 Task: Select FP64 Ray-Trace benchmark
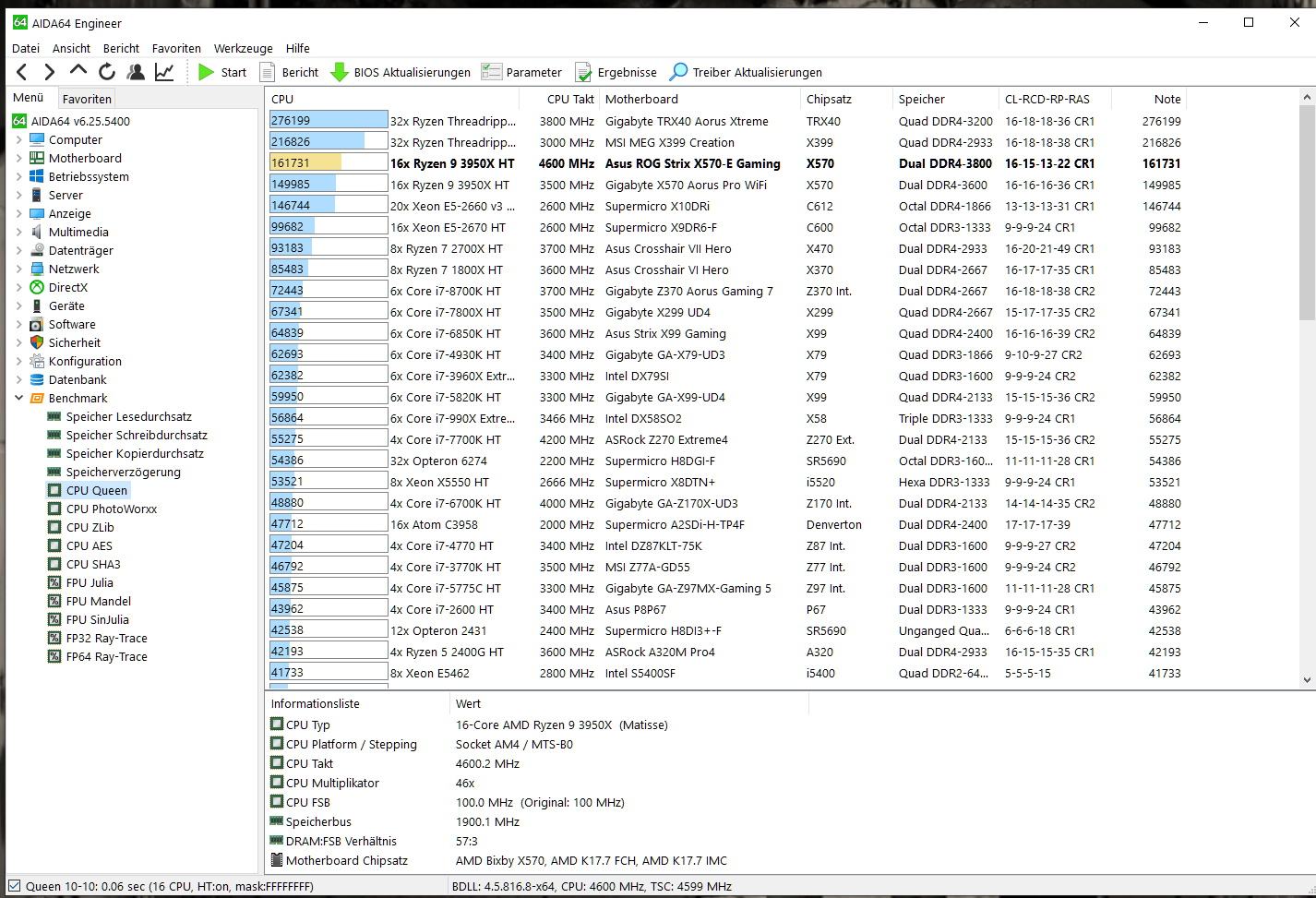[x=106, y=656]
